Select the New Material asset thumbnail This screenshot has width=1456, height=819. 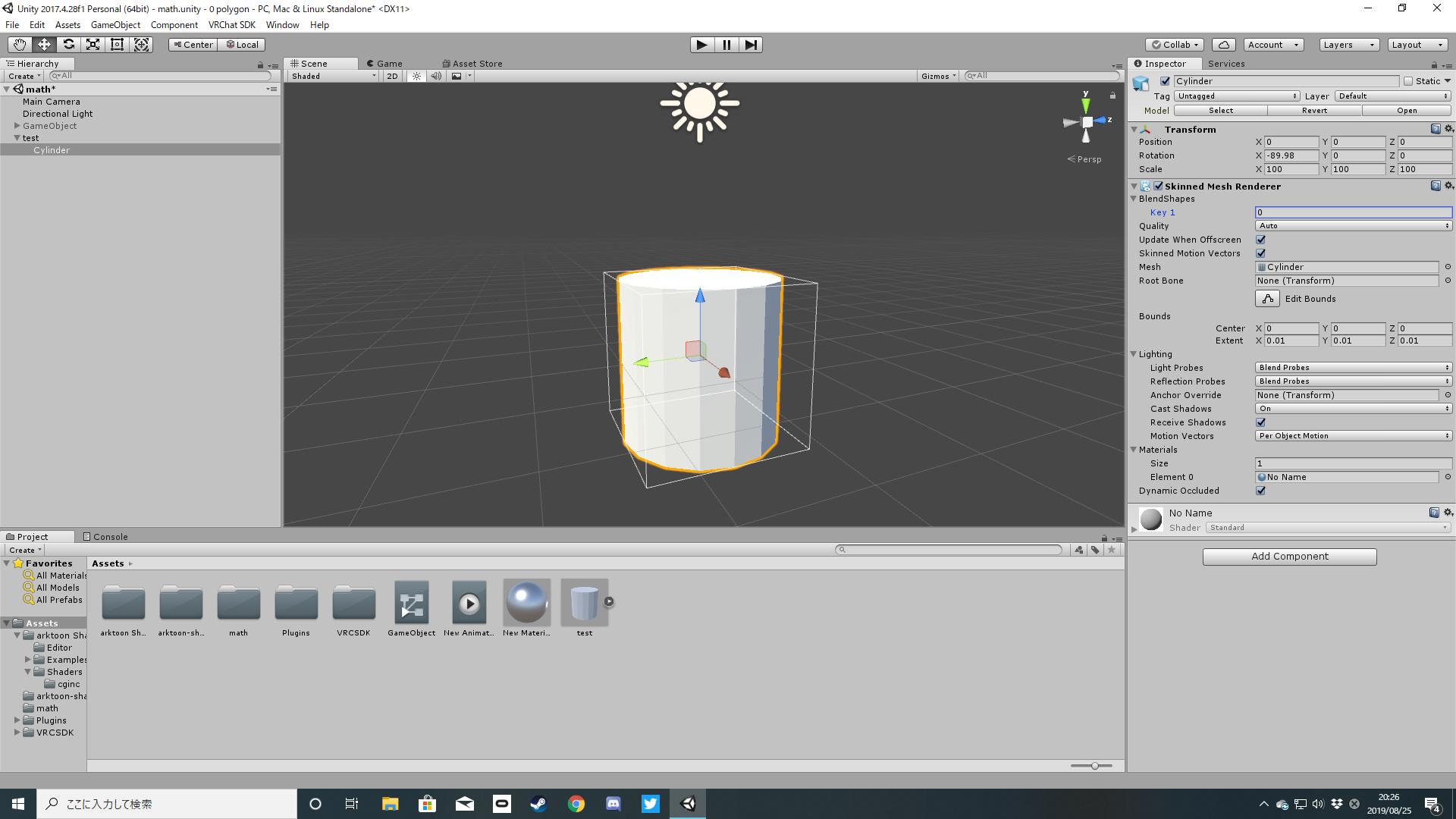tap(526, 603)
